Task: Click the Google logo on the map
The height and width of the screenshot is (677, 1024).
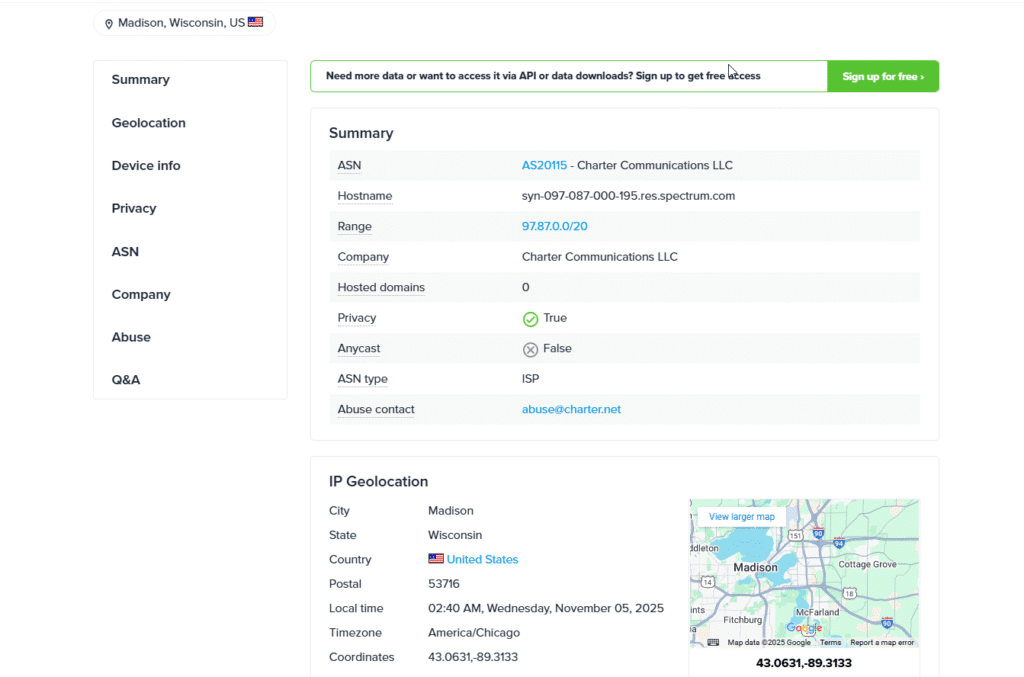Action: tap(804, 628)
